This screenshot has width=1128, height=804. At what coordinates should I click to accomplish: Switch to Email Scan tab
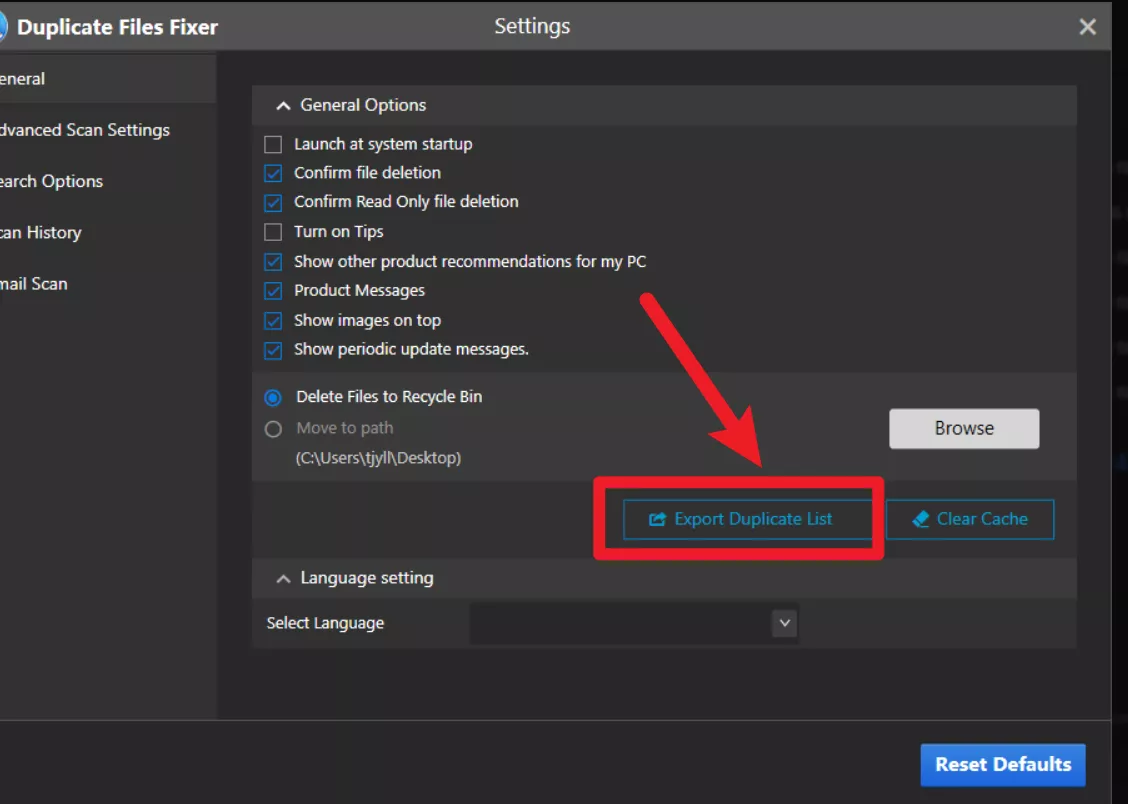pyautogui.click(x=108, y=283)
